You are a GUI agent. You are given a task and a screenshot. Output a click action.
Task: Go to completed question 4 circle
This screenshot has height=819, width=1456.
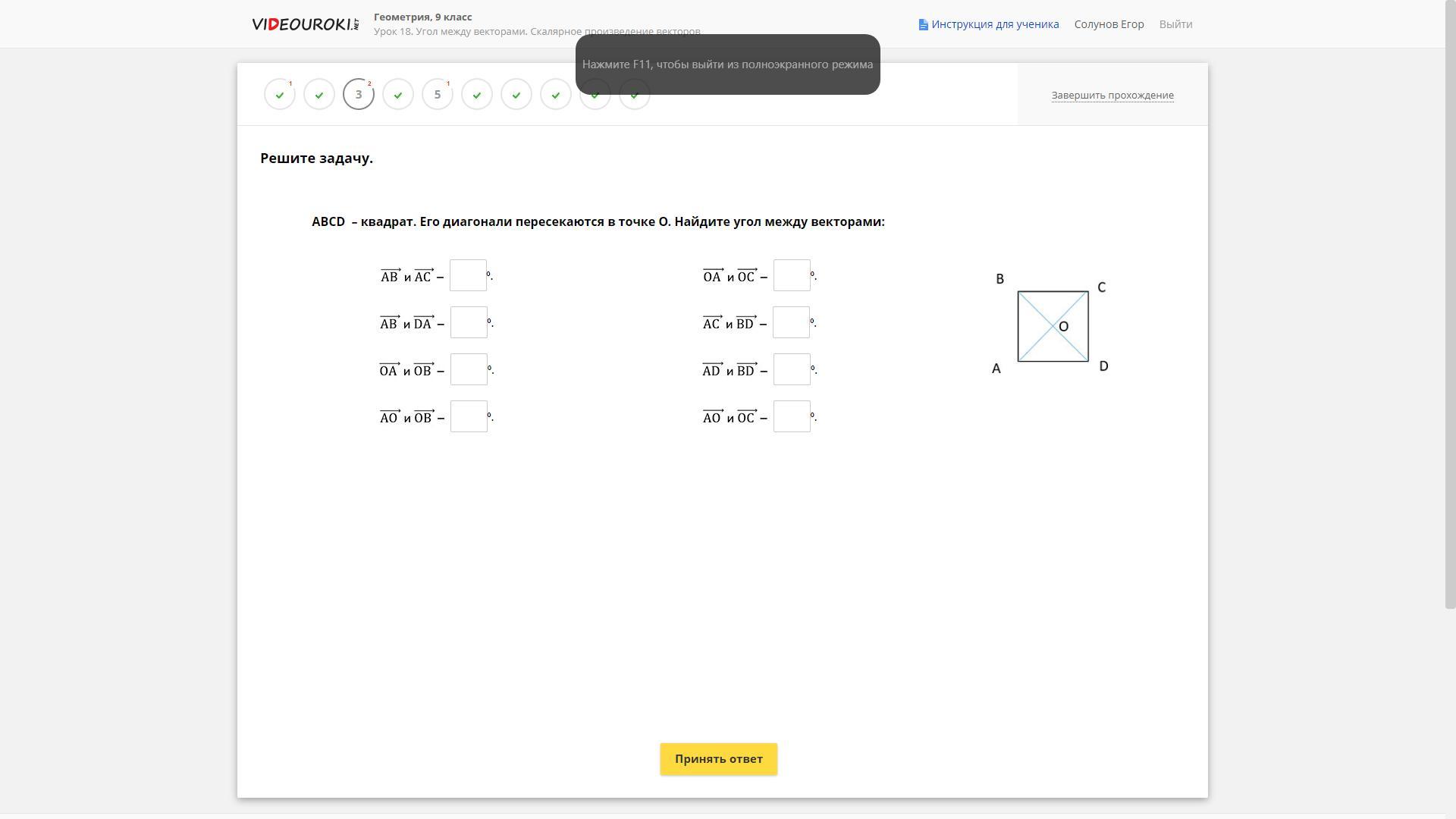click(398, 94)
